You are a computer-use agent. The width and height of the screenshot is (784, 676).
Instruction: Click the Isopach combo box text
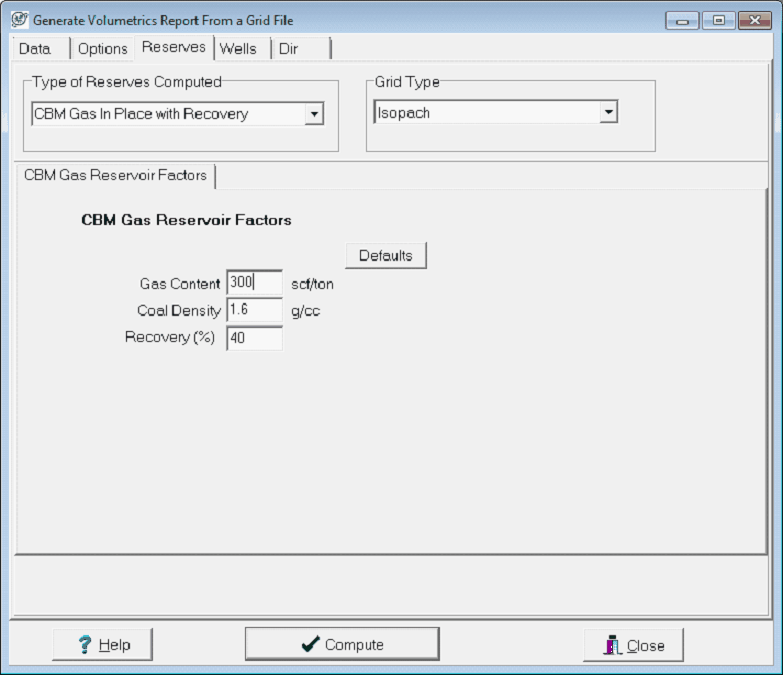(x=485, y=113)
